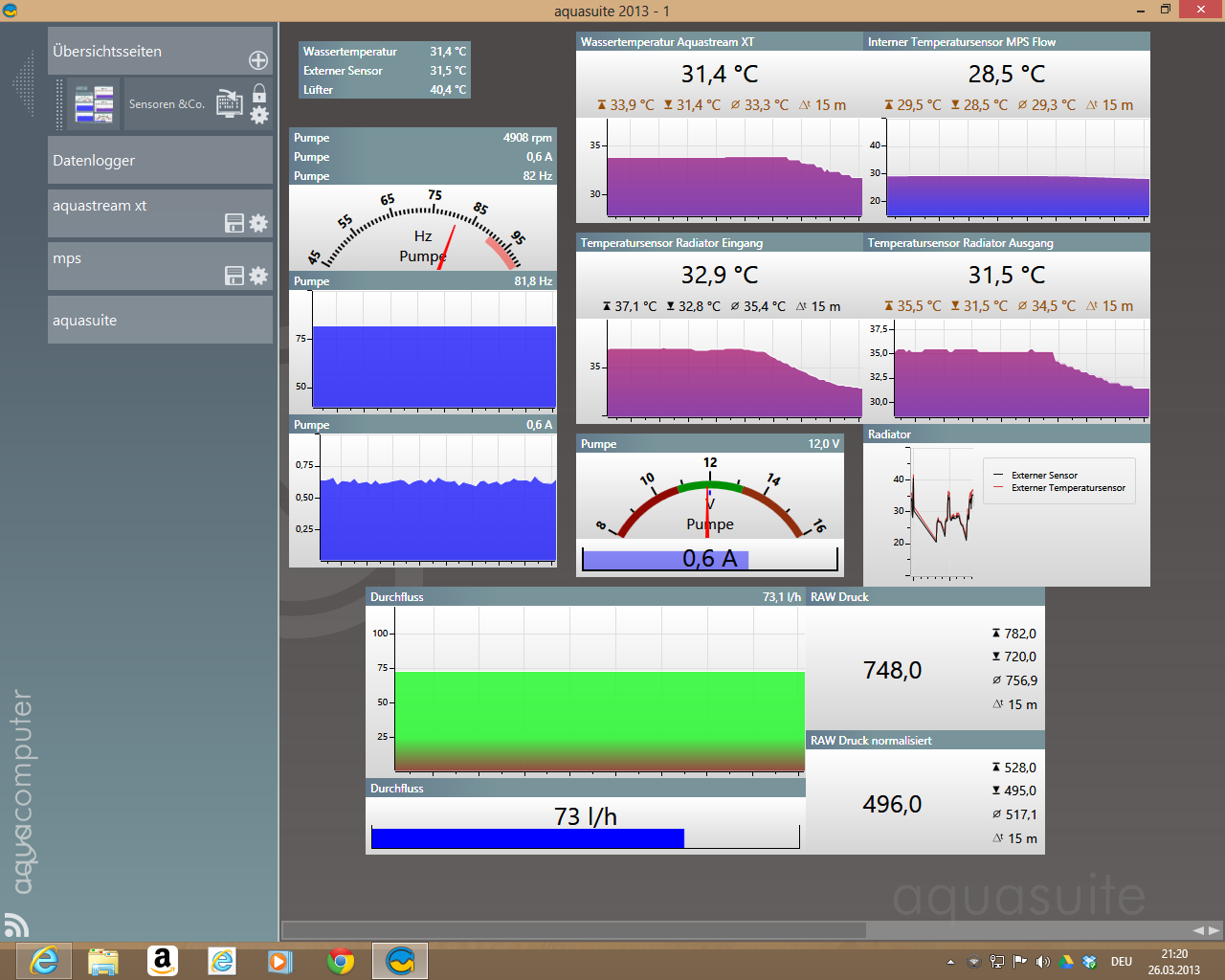Expand the aquasuite section in sidebar
The width and height of the screenshot is (1225, 980).
(x=159, y=321)
